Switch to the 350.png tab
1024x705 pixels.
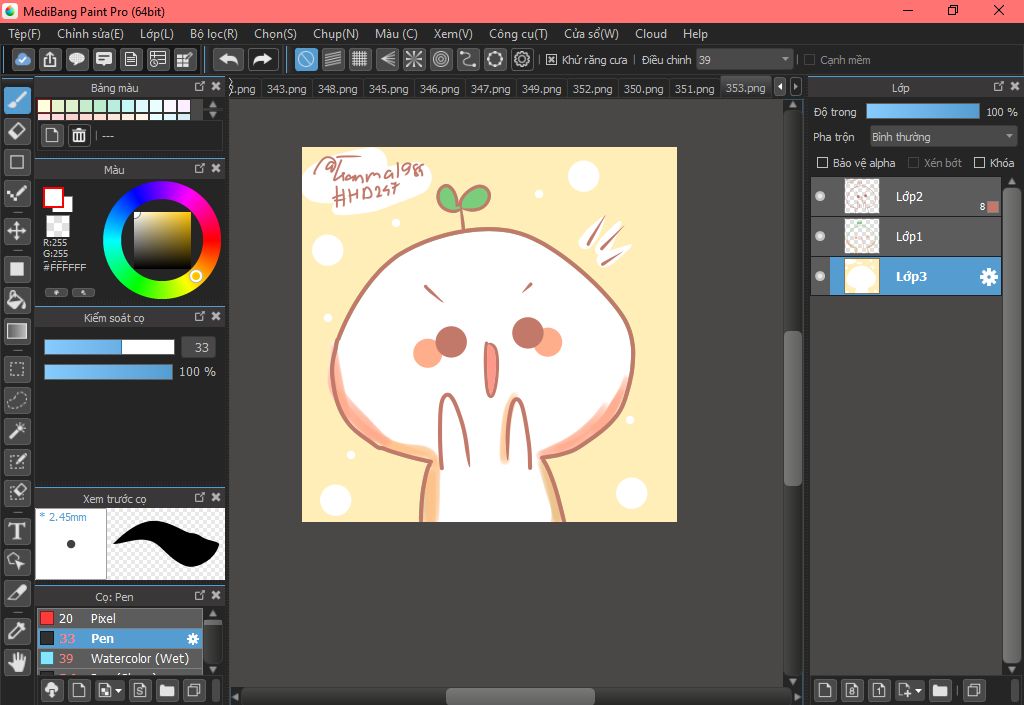point(645,89)
